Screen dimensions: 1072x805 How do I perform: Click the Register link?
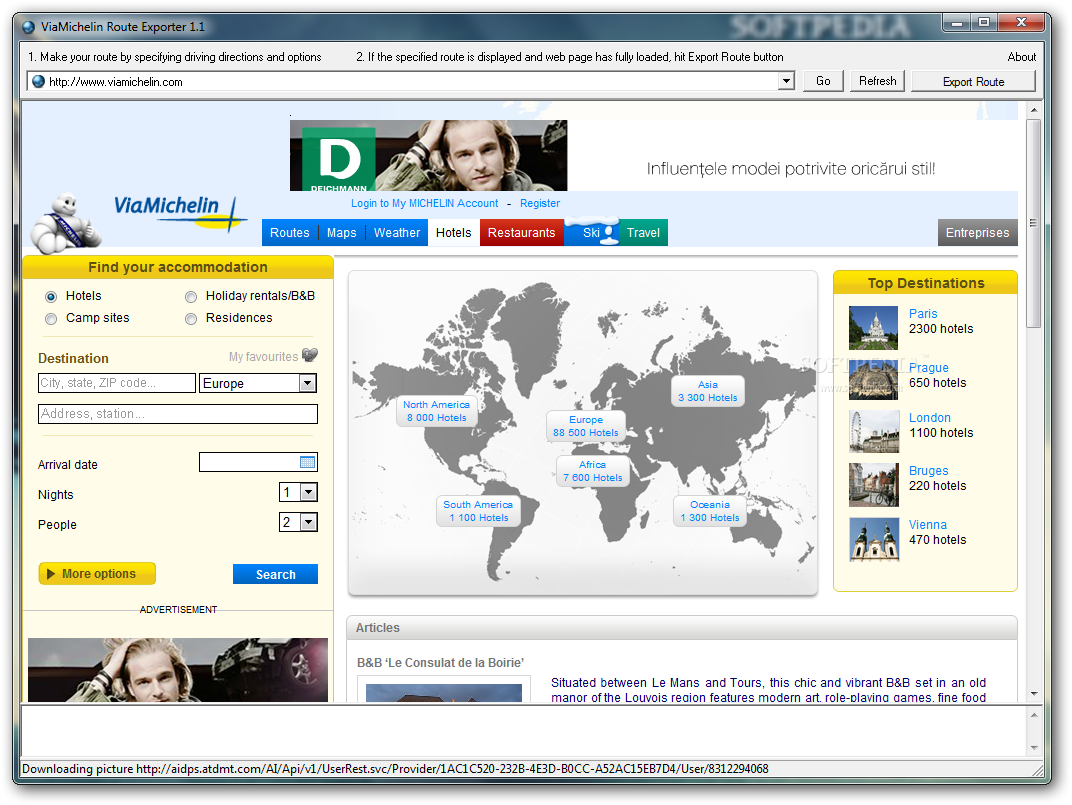click(539, 203)
